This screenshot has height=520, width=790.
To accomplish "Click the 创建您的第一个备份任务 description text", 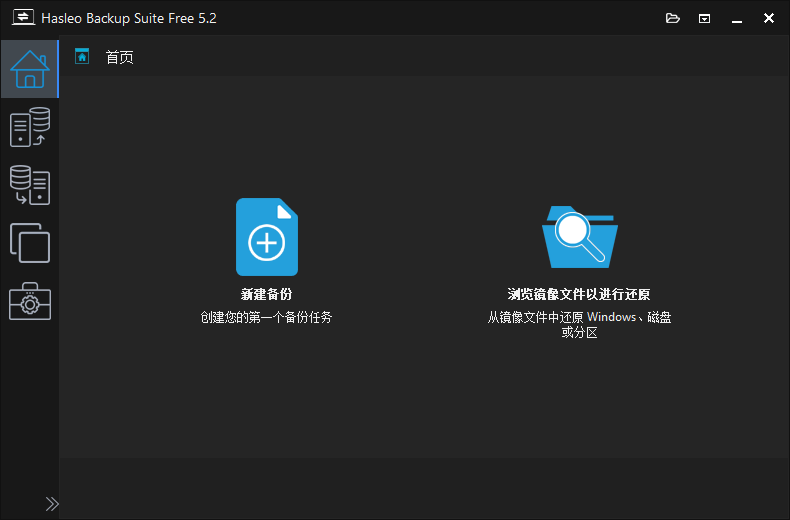I will click(266, 317).
